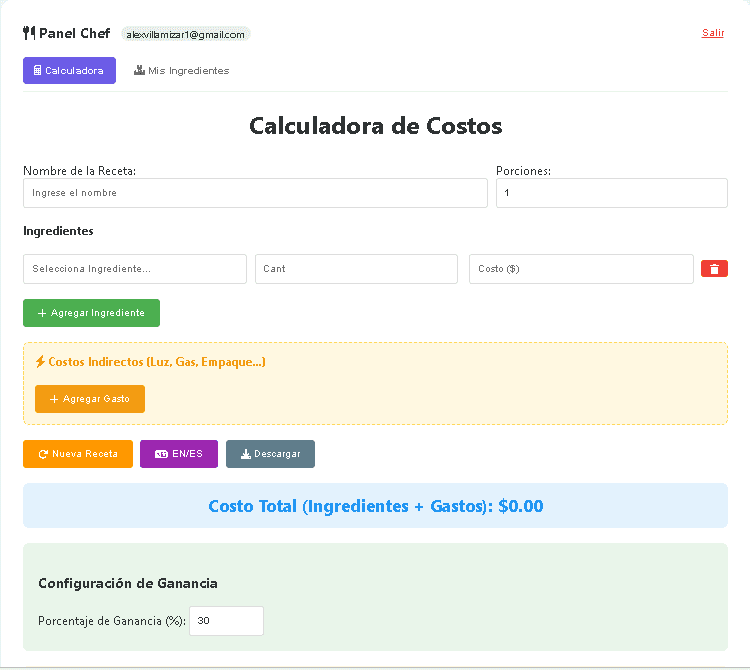
Task: Click Agregar Ingrediente button
Action: (x=91, y=313)
